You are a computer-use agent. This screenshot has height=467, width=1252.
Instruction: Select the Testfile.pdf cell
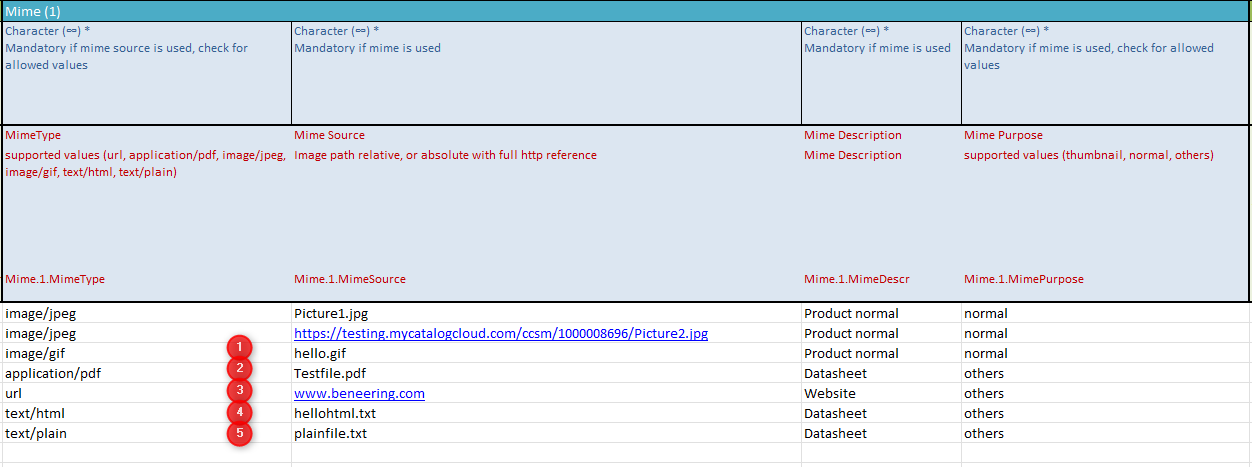(326, 373)
